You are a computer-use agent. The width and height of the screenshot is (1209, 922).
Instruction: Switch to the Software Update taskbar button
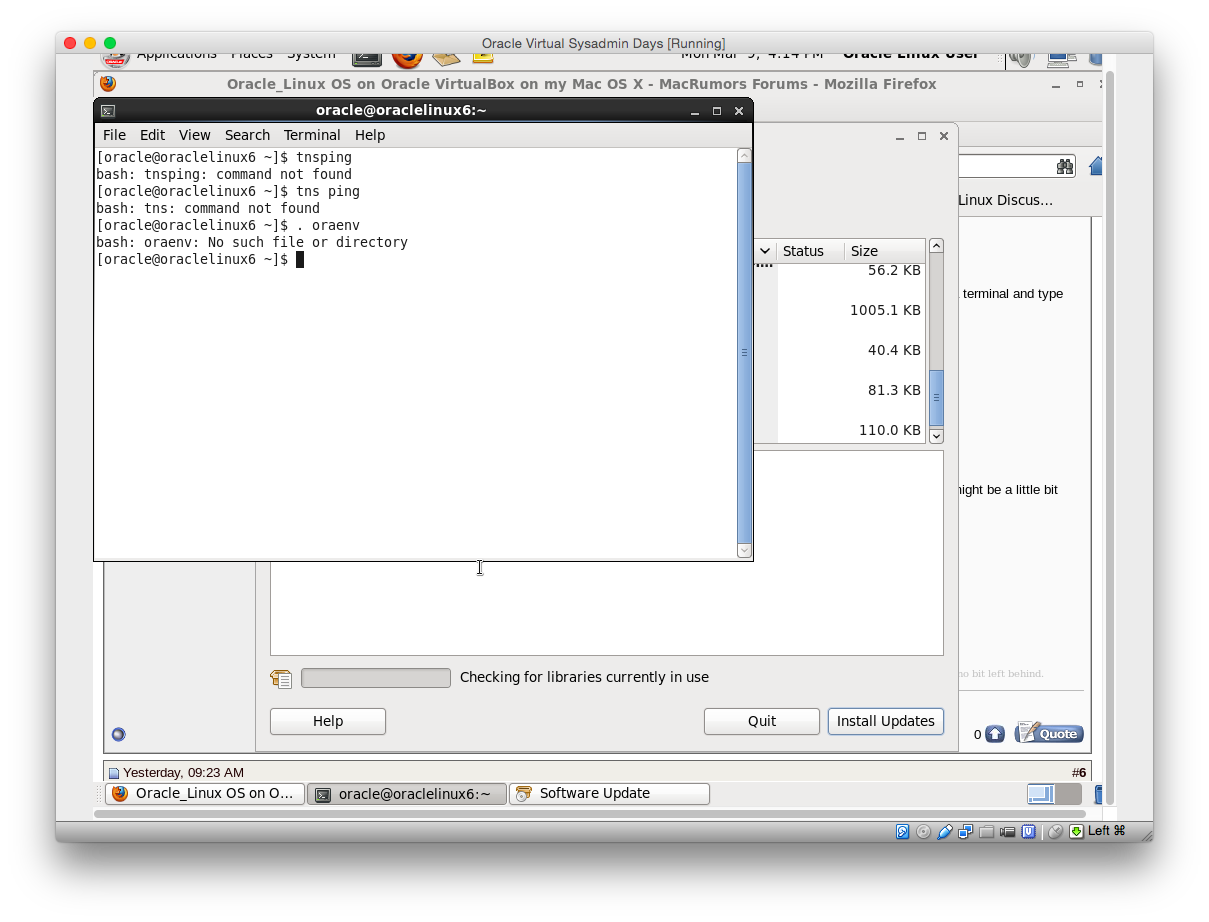(x=610, y=794)
